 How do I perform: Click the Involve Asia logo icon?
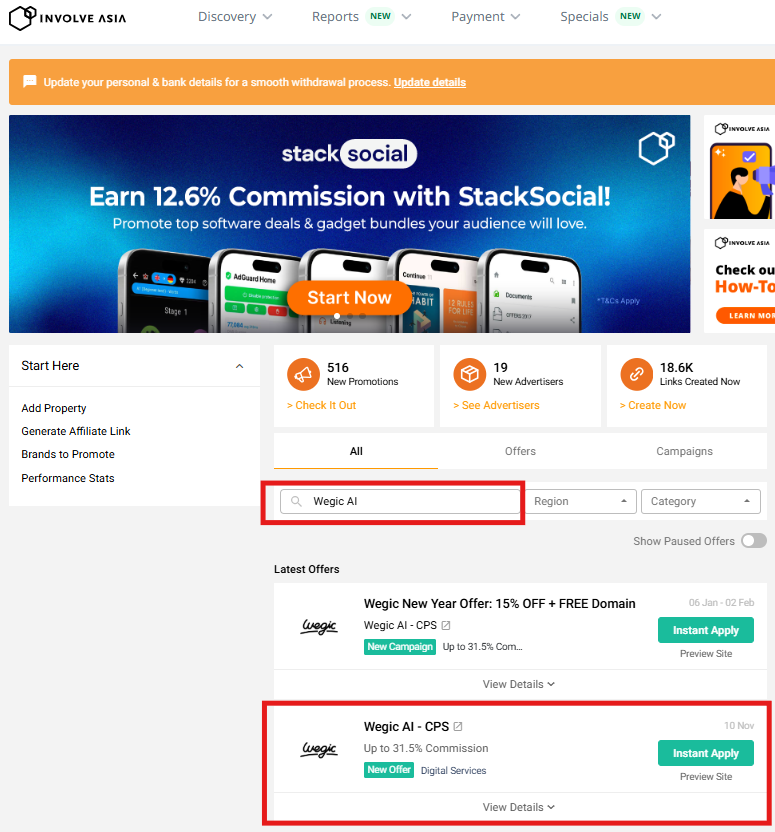tap(22, 17)
